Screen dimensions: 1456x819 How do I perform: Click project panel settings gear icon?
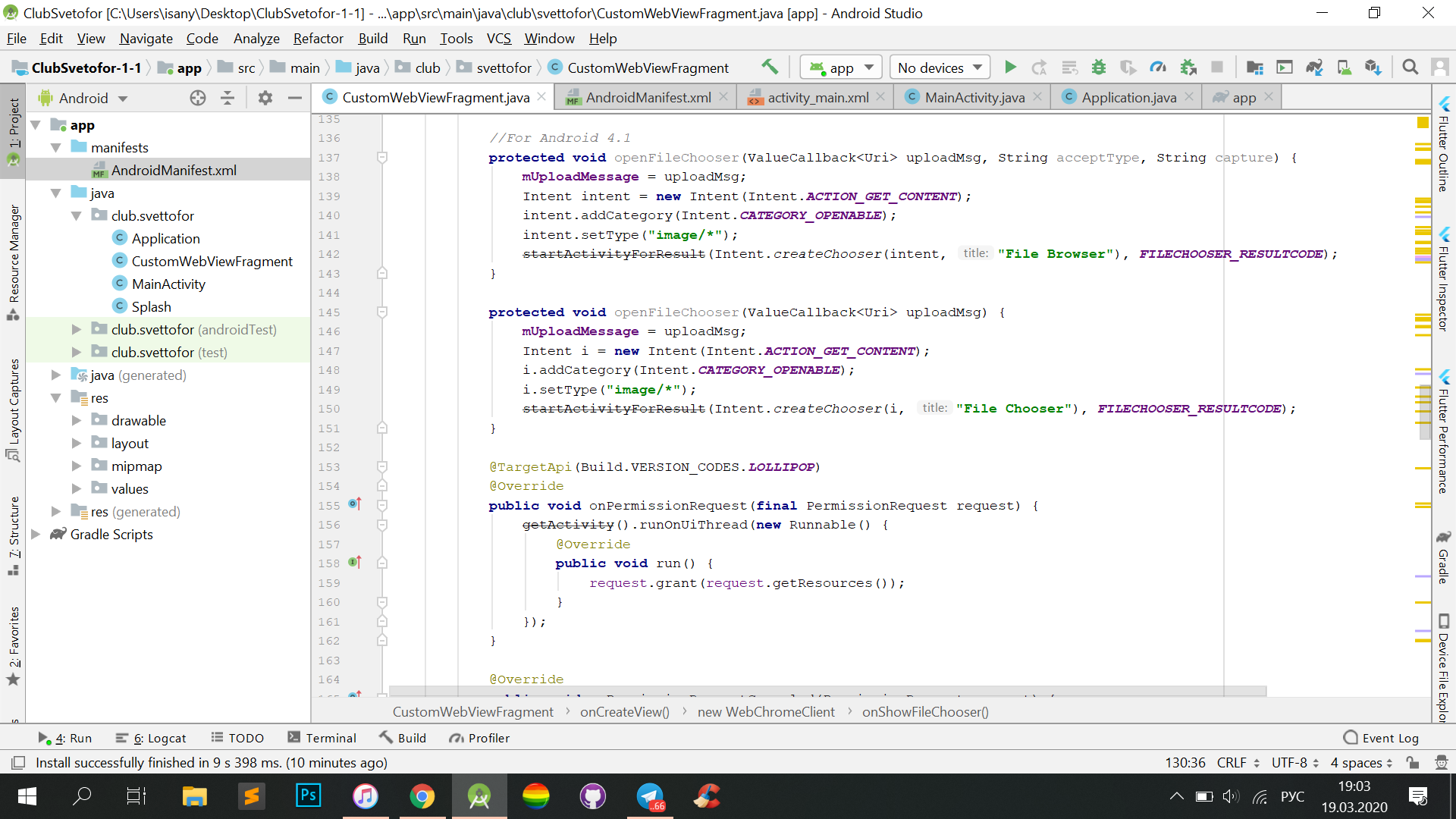pos(265,98)
